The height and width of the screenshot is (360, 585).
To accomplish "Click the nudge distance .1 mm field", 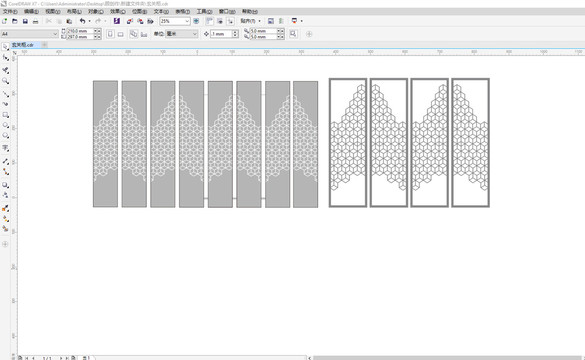I will (x=221, y=34).
